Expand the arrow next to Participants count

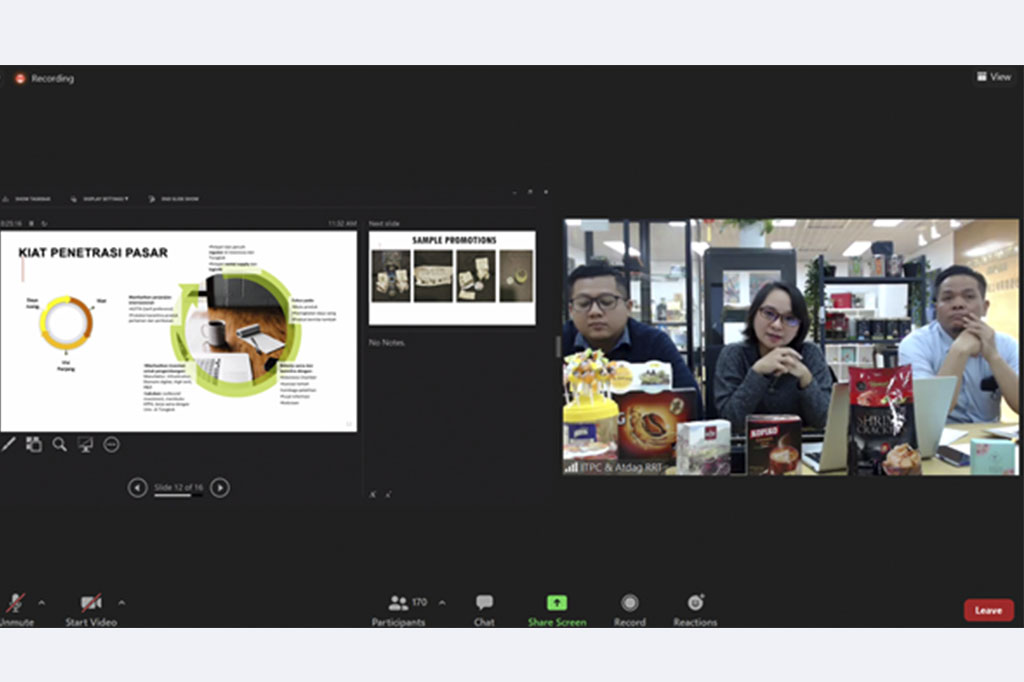pyautogui.click(x=442, y=603)
